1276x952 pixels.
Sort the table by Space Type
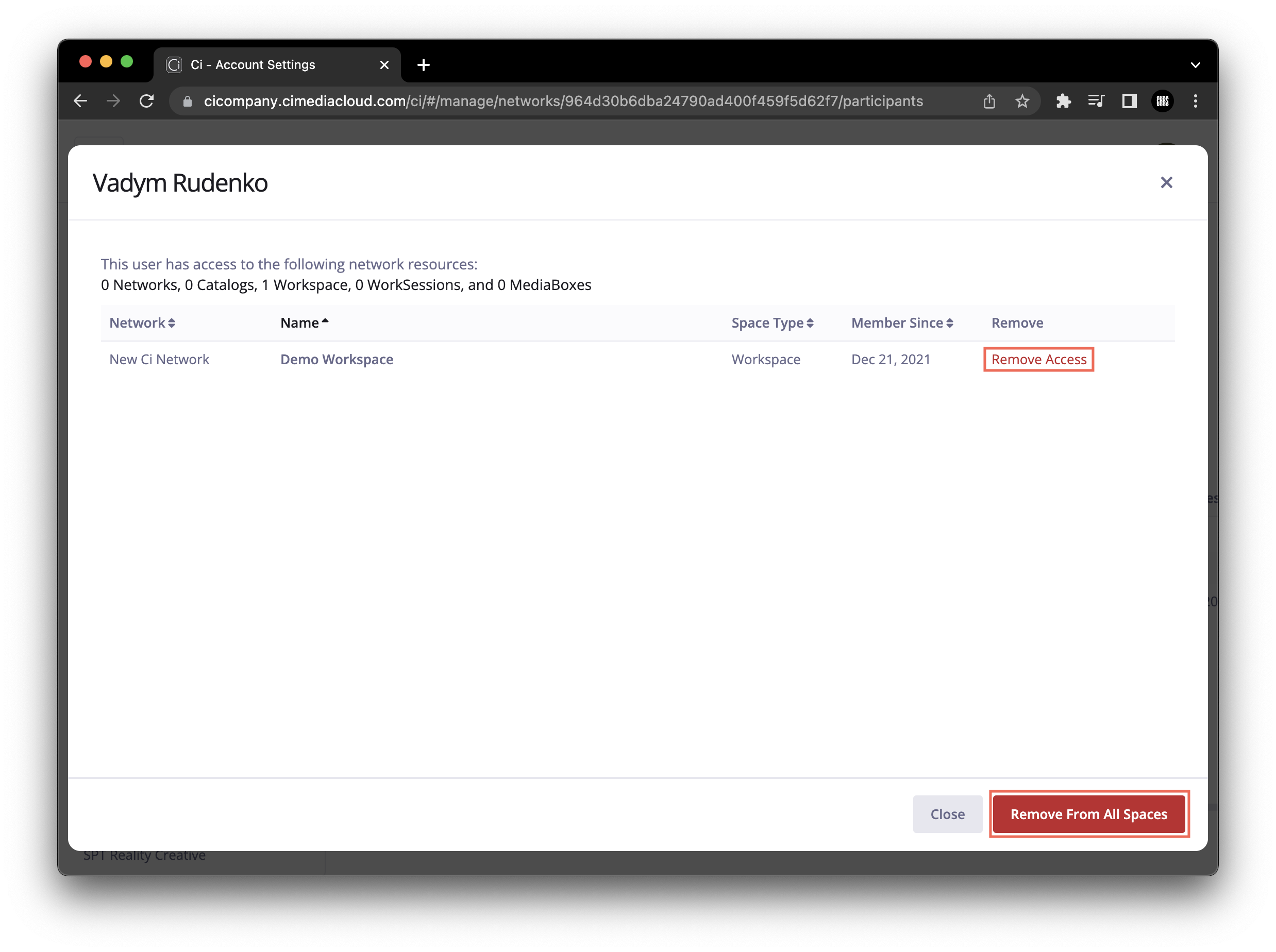click(773, 322)
